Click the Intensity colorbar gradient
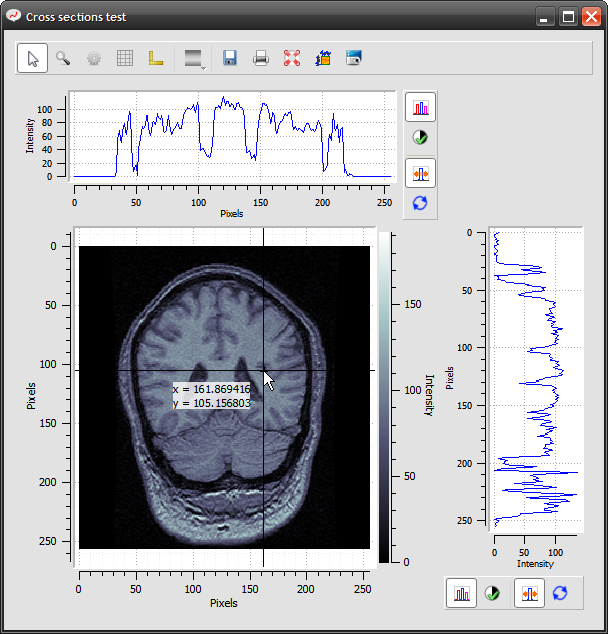 (x=384, y=397)
